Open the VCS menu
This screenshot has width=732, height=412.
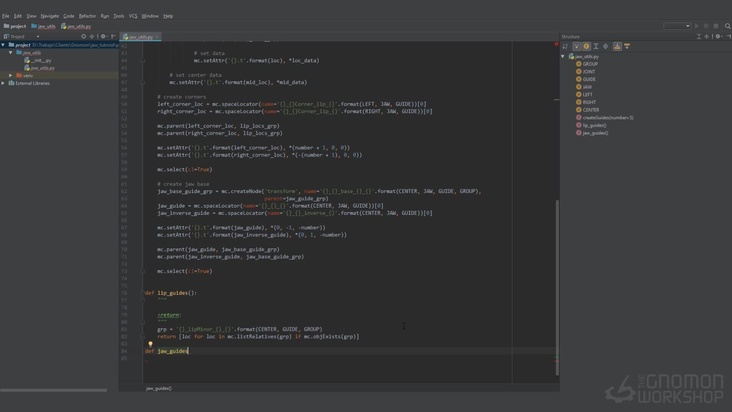pos(133,16)
